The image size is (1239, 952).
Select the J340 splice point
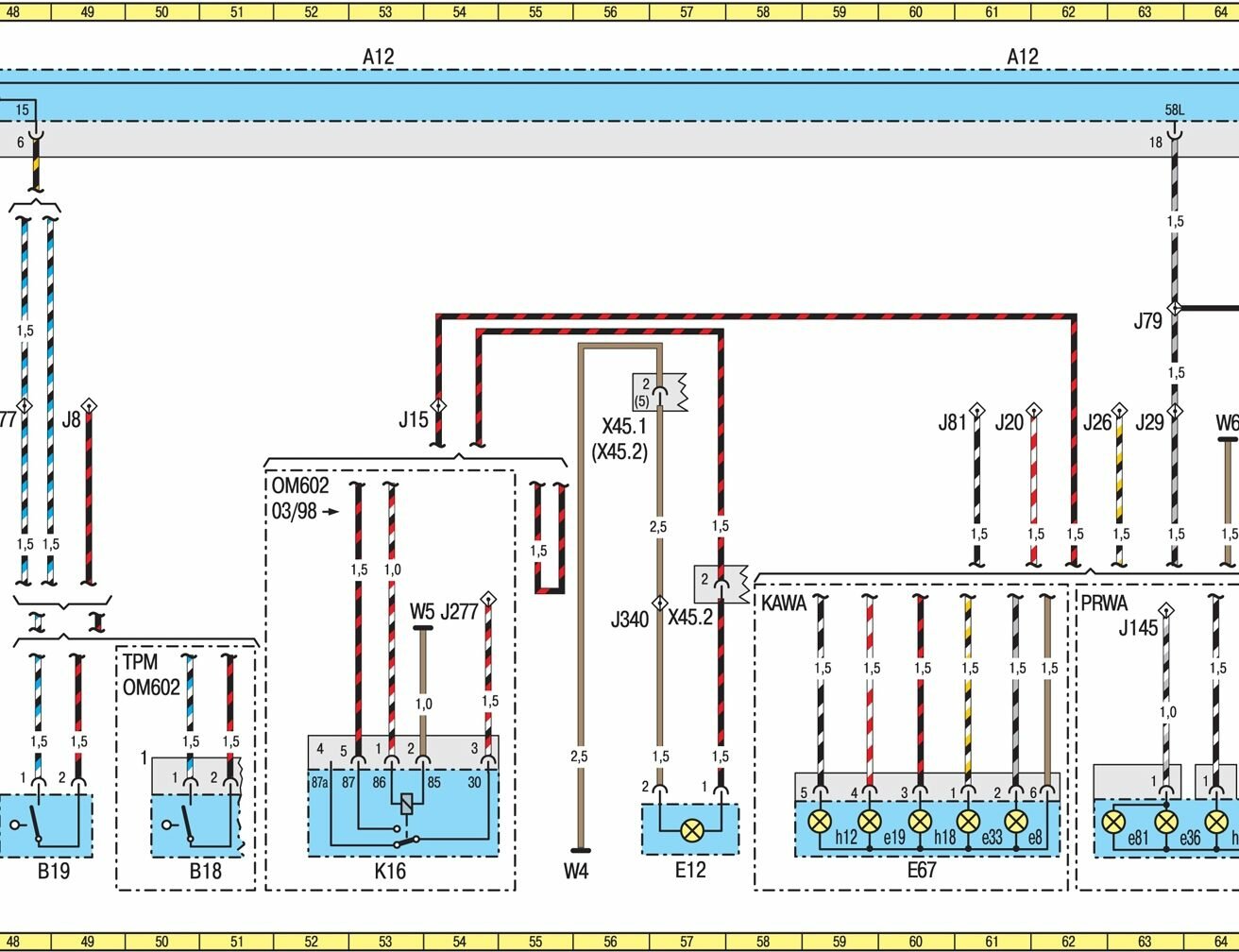(659, 603)
